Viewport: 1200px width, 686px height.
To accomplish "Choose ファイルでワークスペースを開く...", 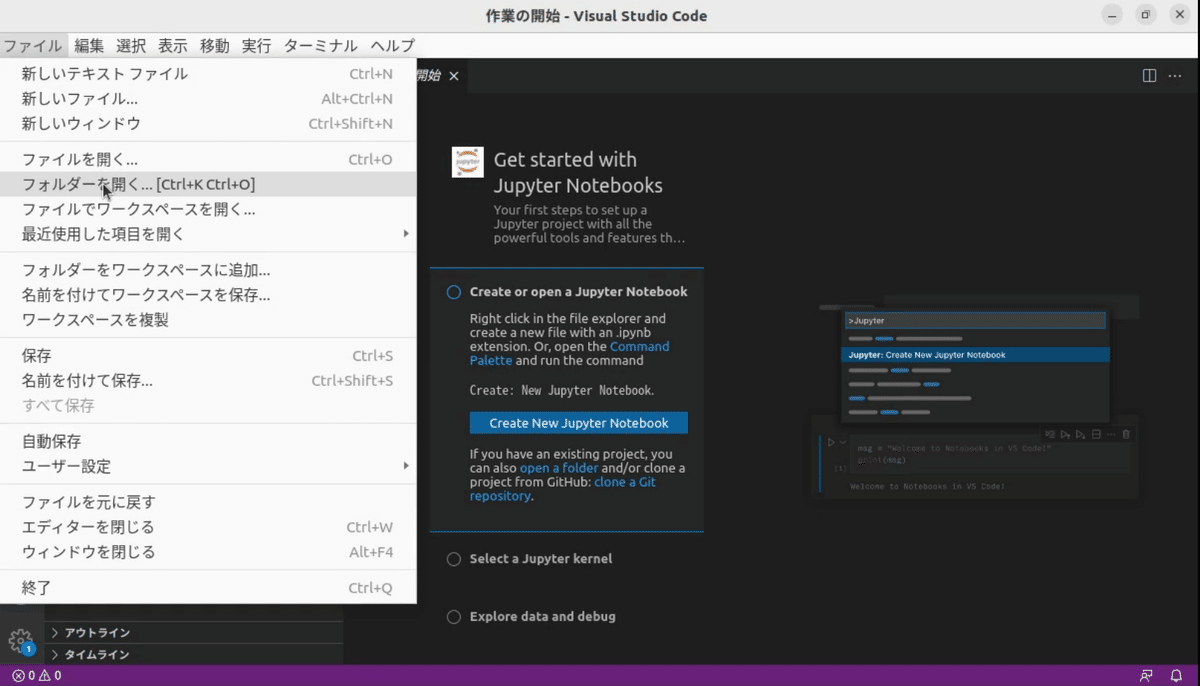I will click(208, 209).
